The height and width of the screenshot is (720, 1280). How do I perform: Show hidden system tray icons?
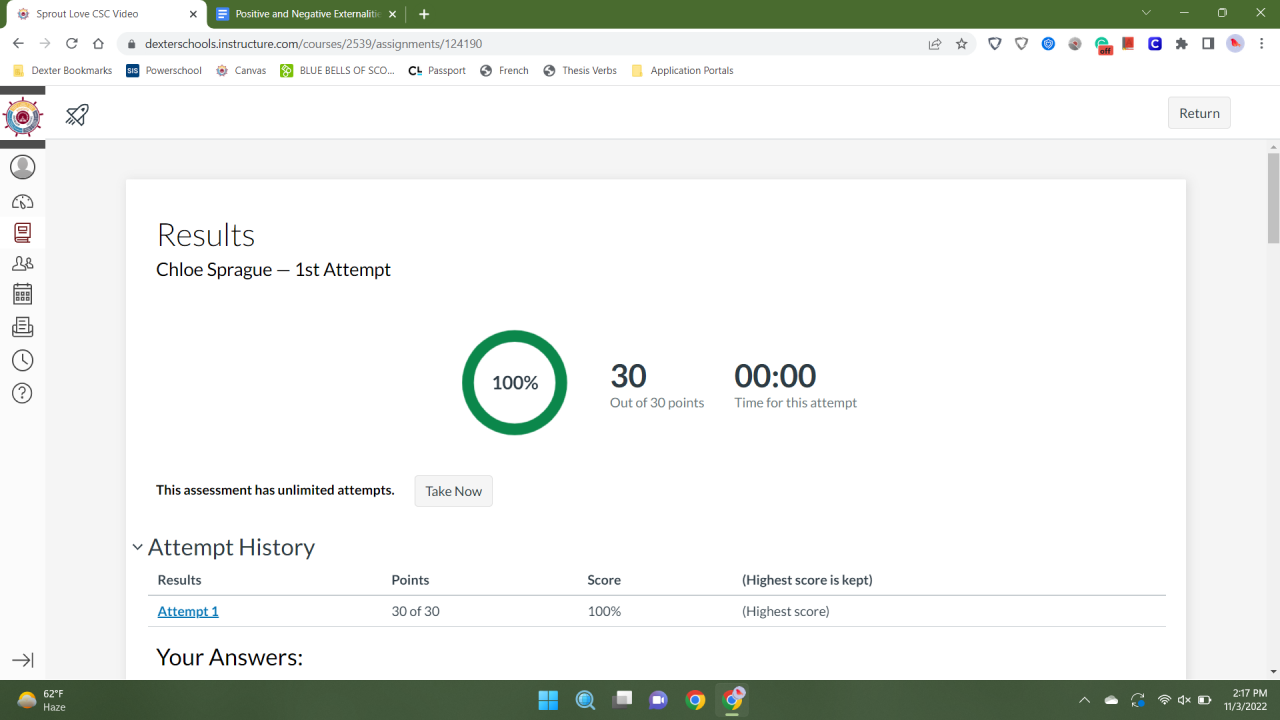tap(1084, 700)
